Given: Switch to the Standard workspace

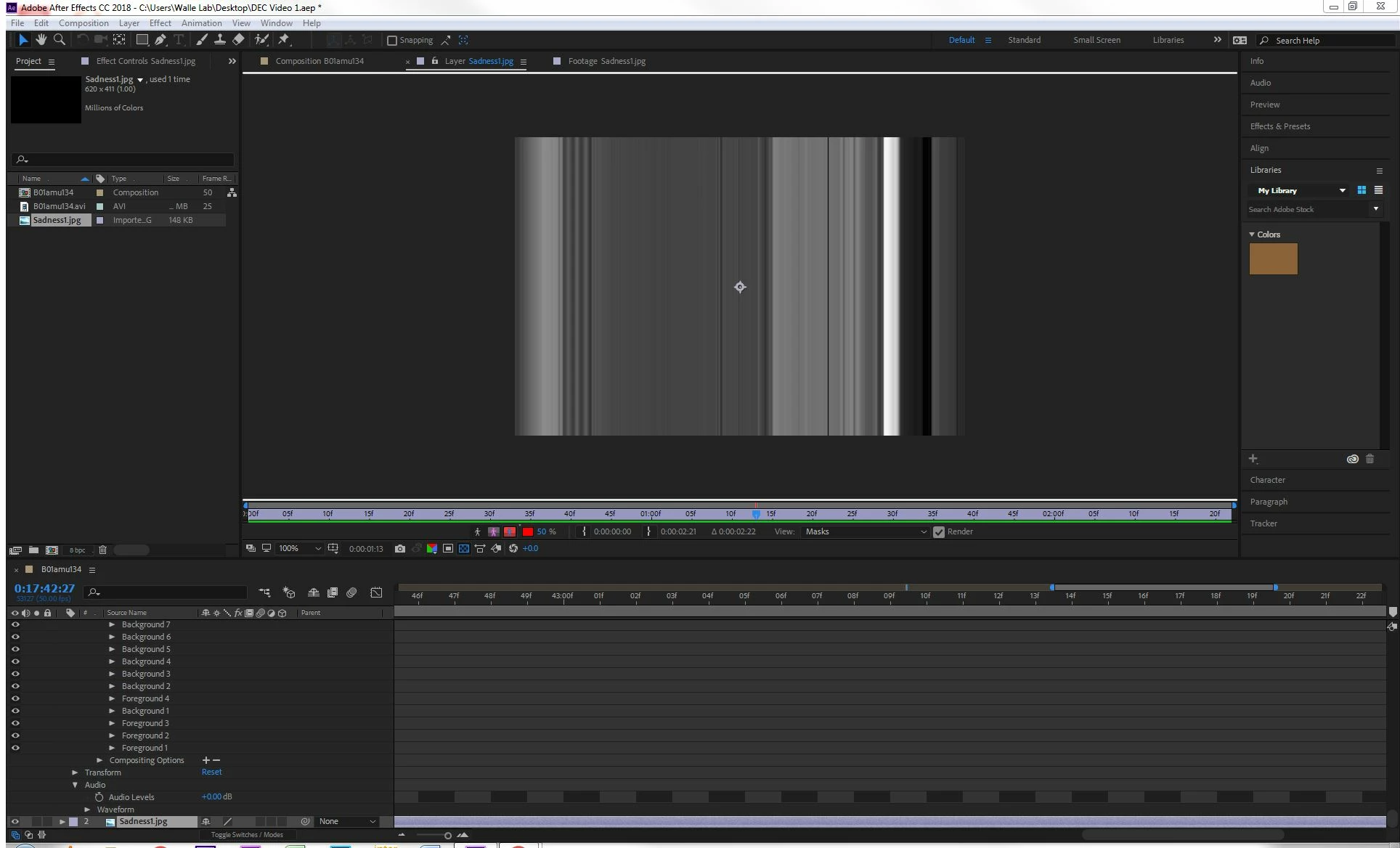Looking at the screenshot, I should coord(1024,40).
